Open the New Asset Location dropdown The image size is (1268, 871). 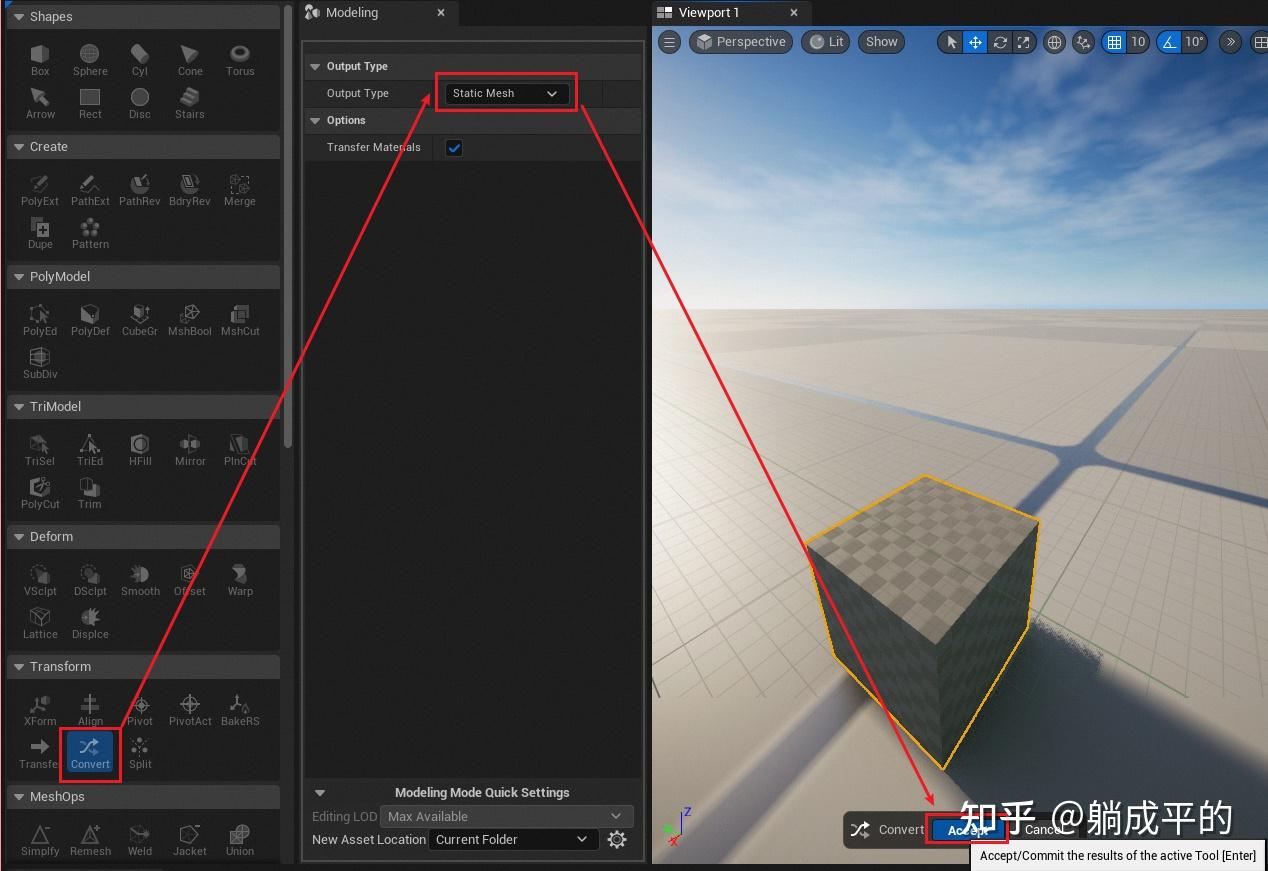(x=513, y=839)
